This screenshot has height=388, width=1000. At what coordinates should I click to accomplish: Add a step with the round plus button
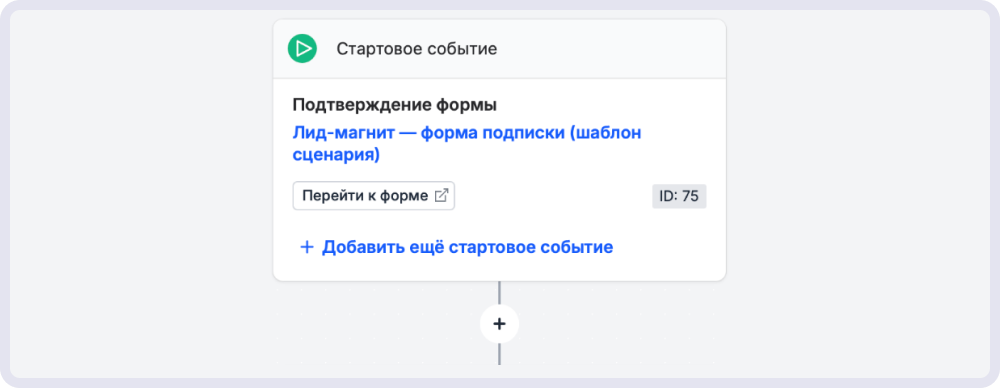click(x=499, y=324)
